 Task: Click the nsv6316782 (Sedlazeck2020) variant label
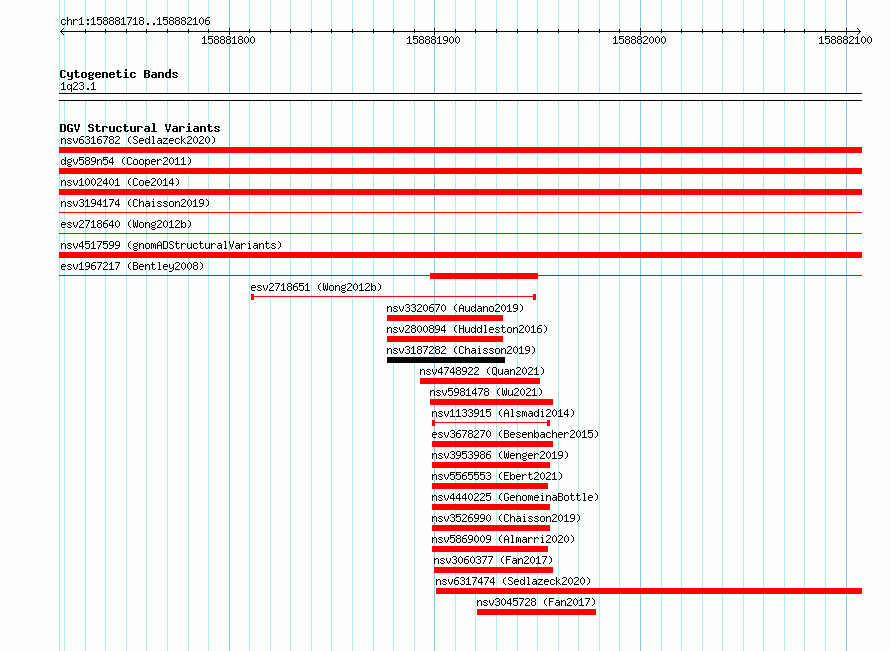point(138,140)
